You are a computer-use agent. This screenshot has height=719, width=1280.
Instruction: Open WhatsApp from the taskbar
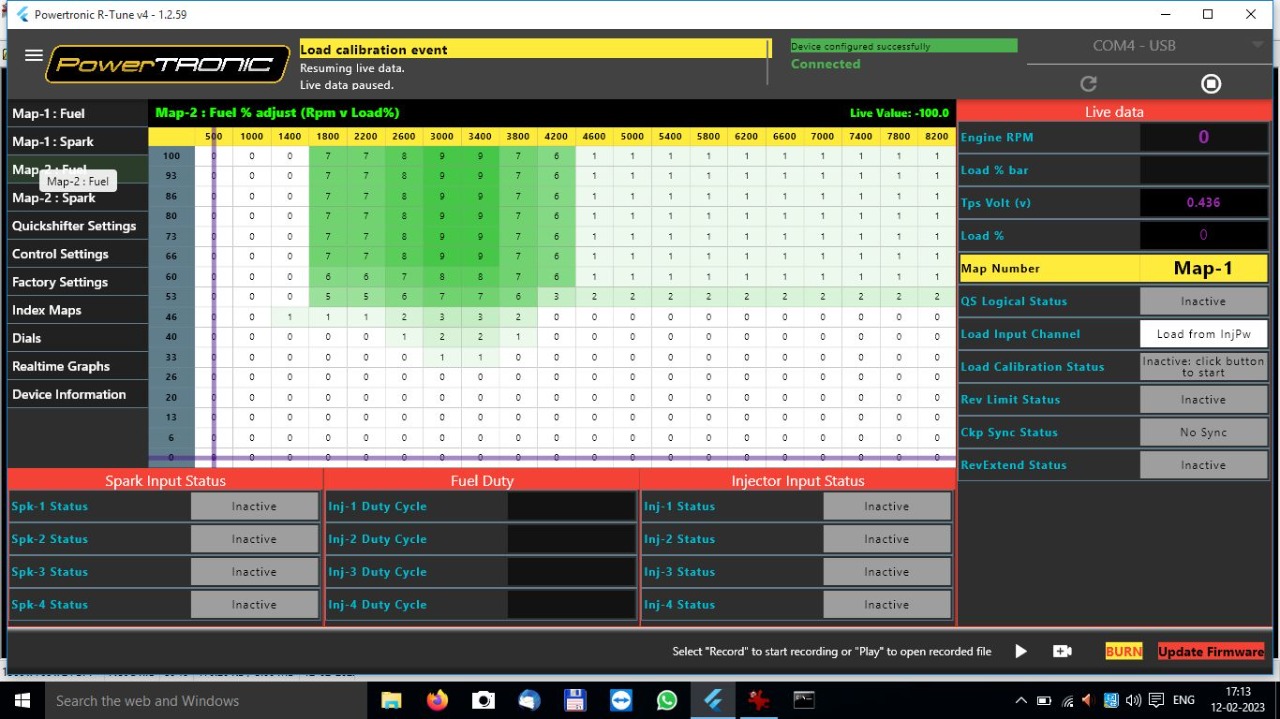click(667, 700)
